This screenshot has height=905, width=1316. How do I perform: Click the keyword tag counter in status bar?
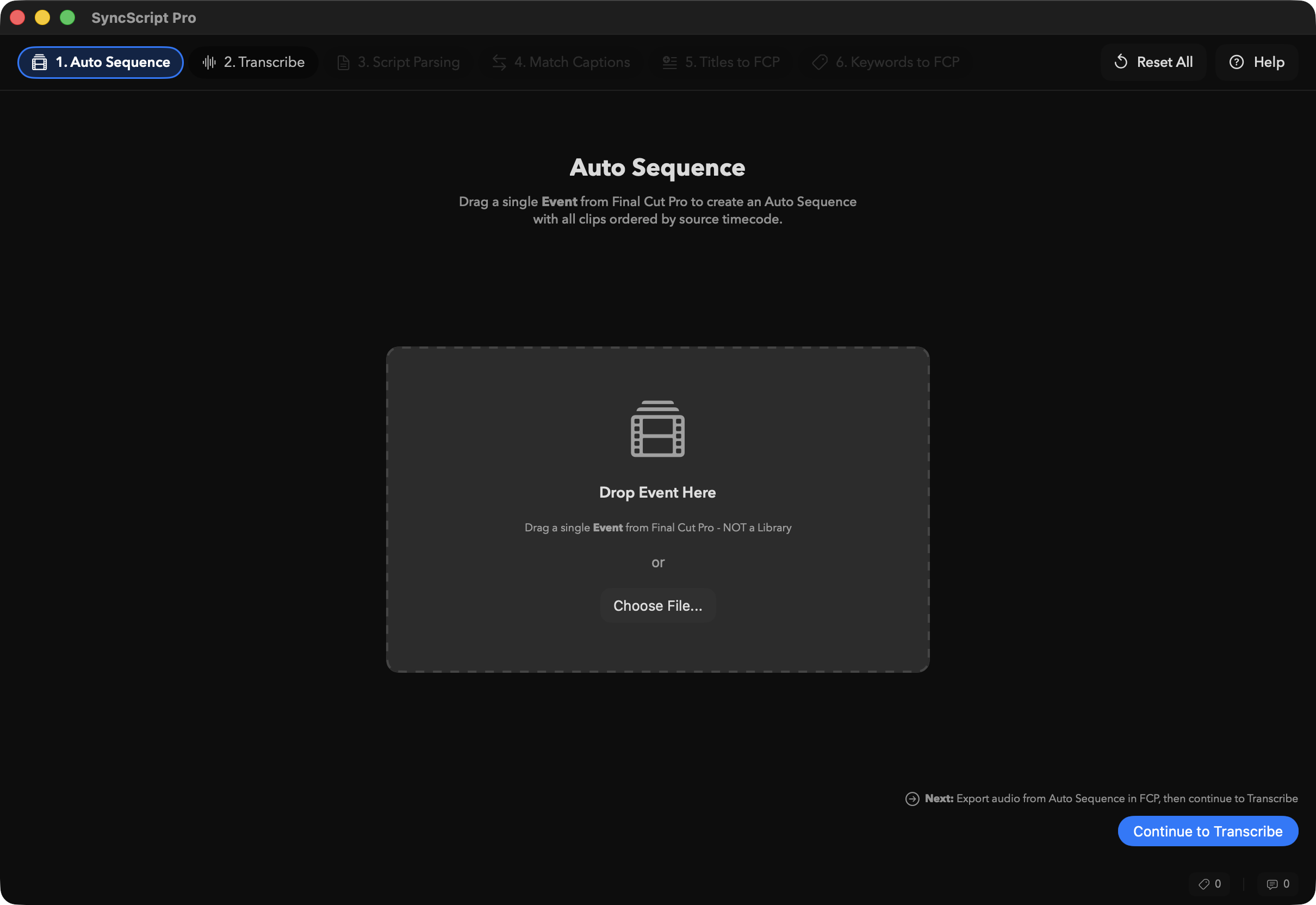click(x=1209, y=883)
